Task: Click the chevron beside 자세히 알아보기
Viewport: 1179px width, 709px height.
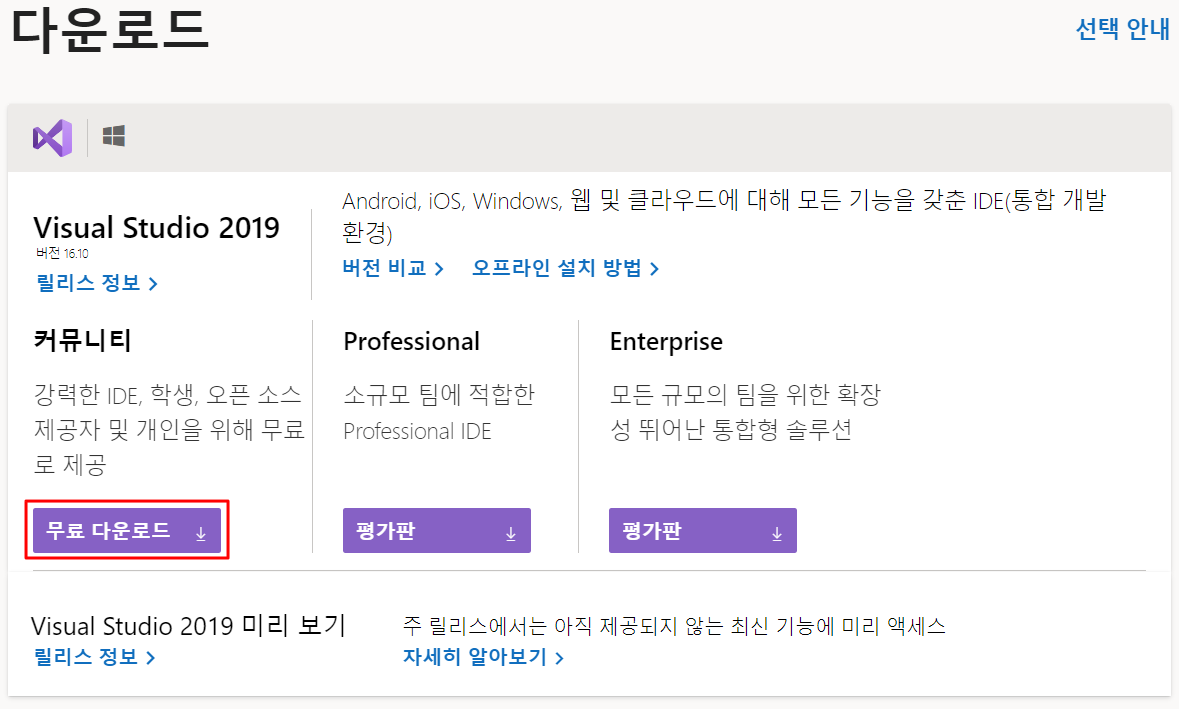Action: (x=559, y=658)
